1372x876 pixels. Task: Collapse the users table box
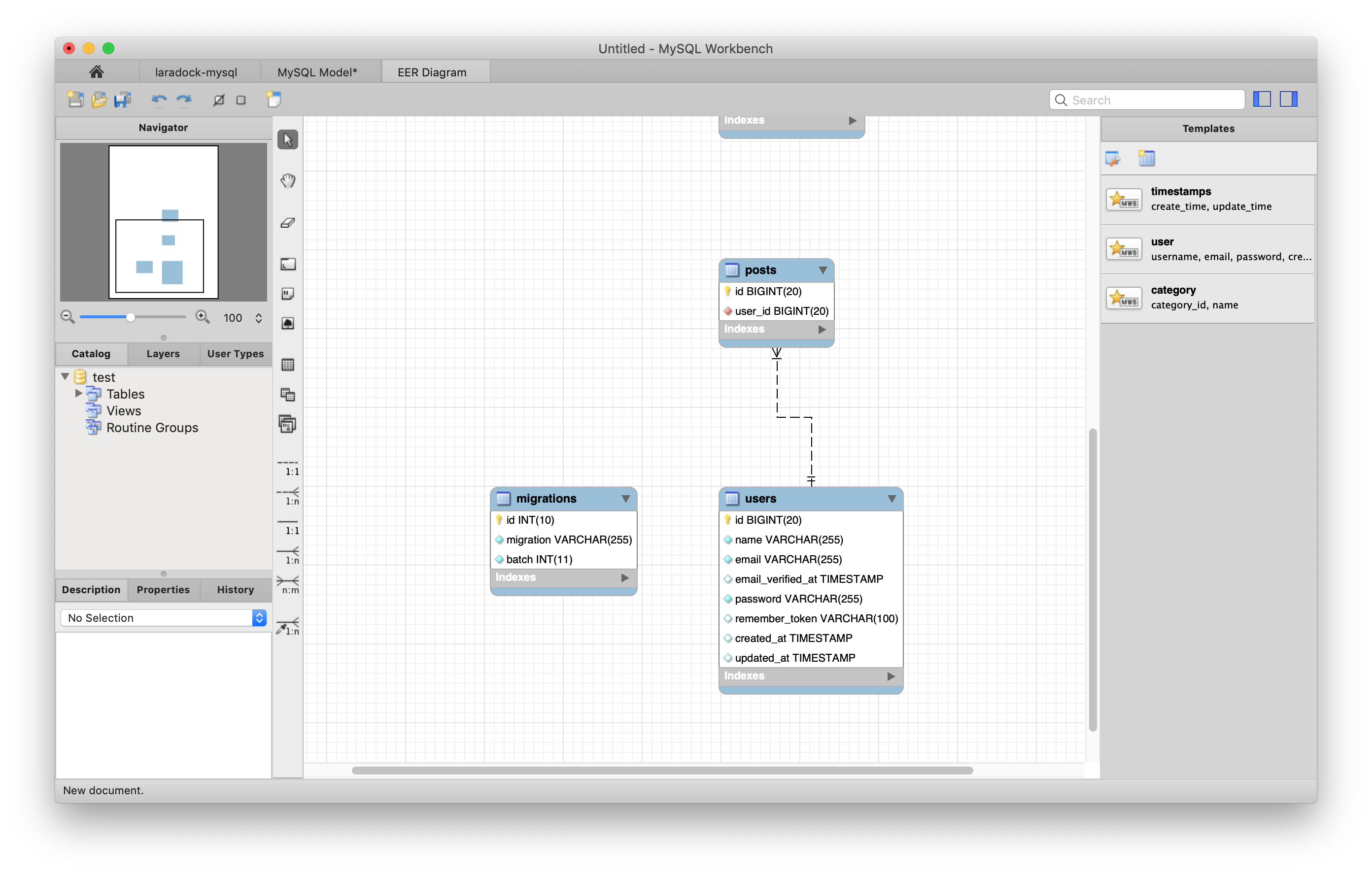coord(892,499)
